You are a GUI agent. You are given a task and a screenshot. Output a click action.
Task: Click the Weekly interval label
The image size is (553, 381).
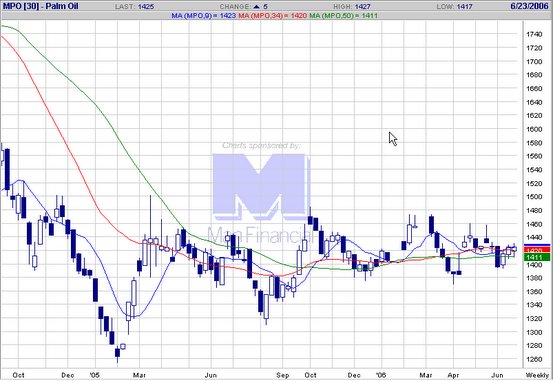click(x=537, y=375)
